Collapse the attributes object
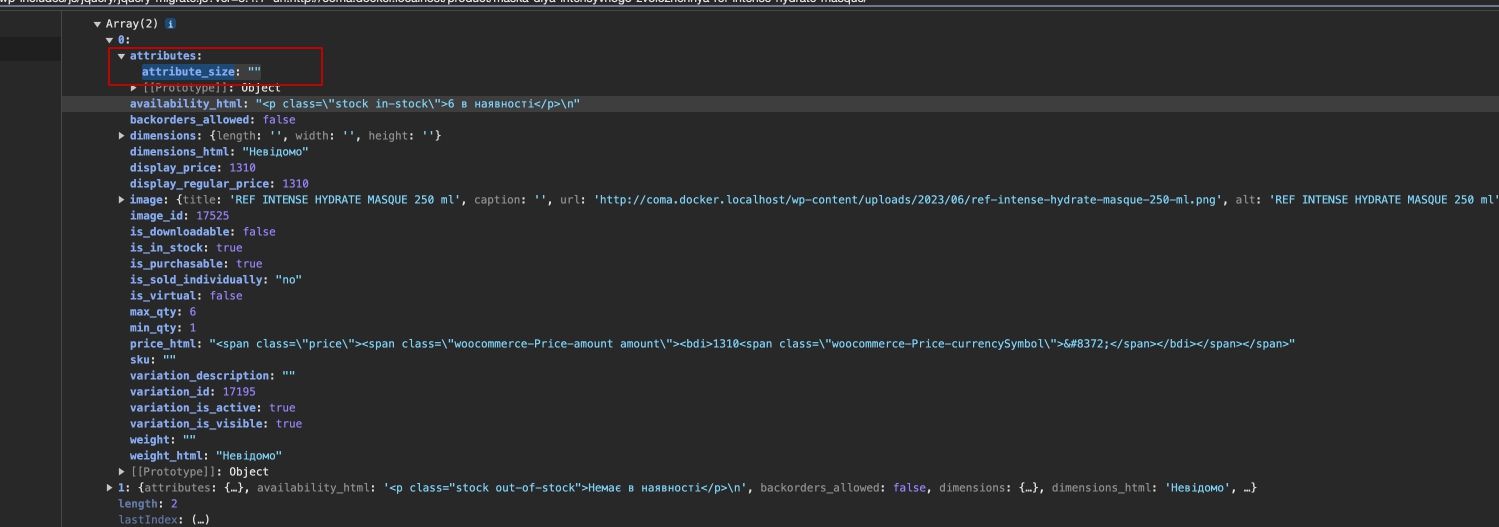The width and height of the screenshot is (1499, 527). tap(122, 56)
